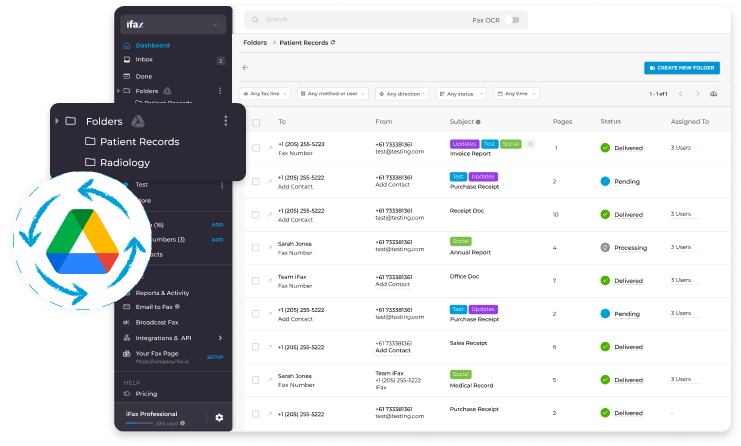
Task: Open the Any fax line filter
Action: point(265,94)
